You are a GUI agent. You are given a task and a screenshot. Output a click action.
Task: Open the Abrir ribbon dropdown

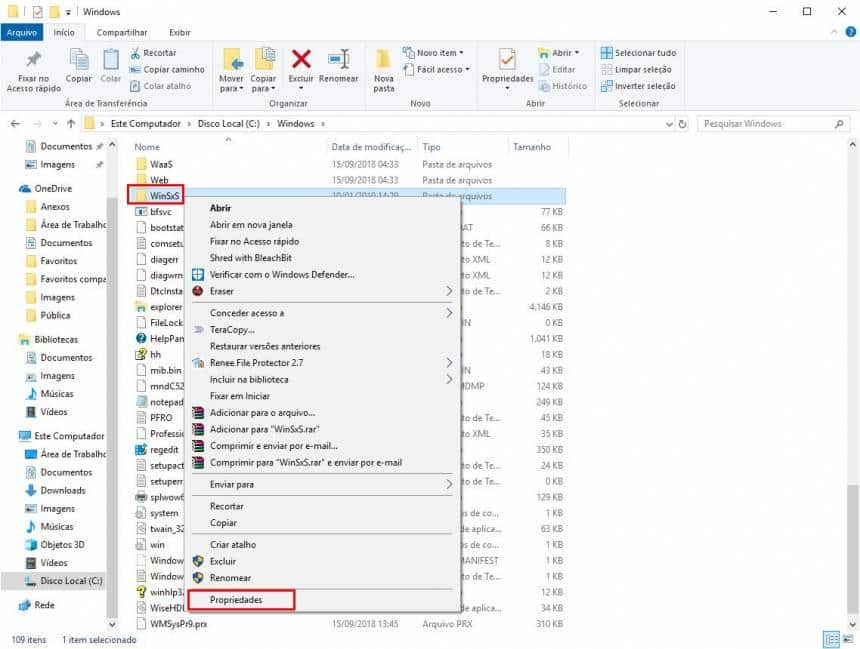pos(558,53)
